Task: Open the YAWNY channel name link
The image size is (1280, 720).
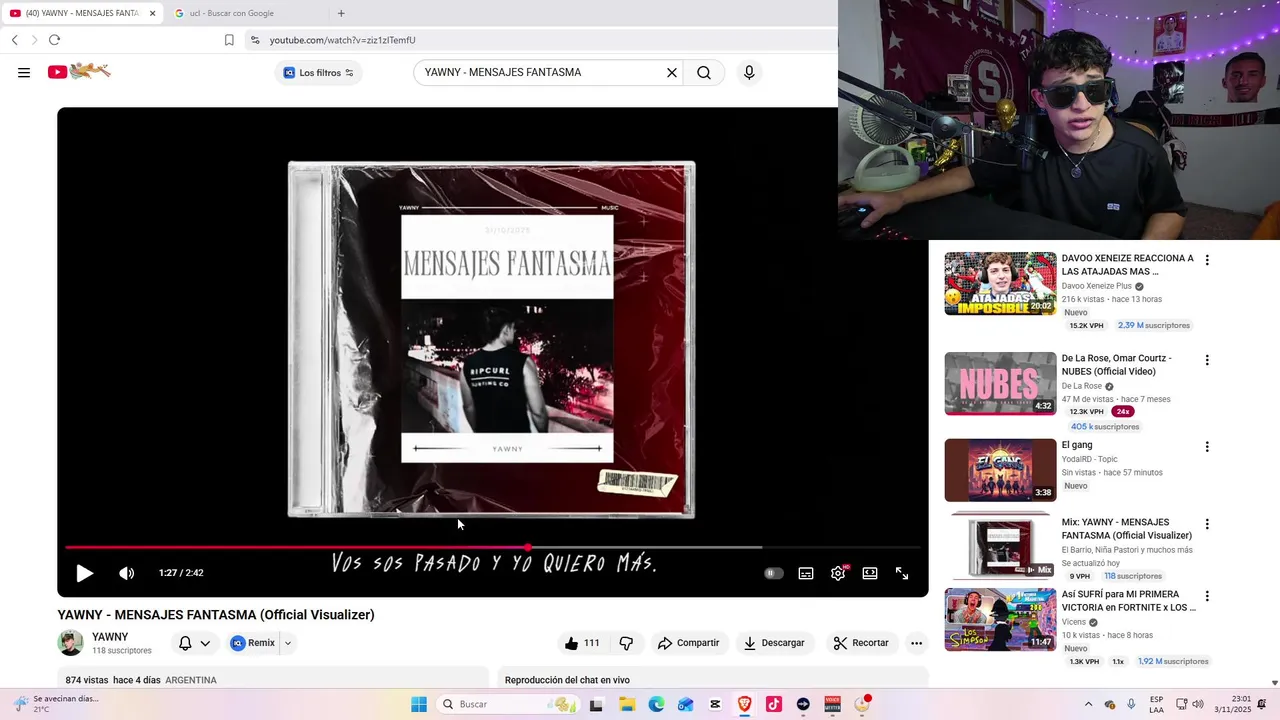Action: click(x=110, y=637)
